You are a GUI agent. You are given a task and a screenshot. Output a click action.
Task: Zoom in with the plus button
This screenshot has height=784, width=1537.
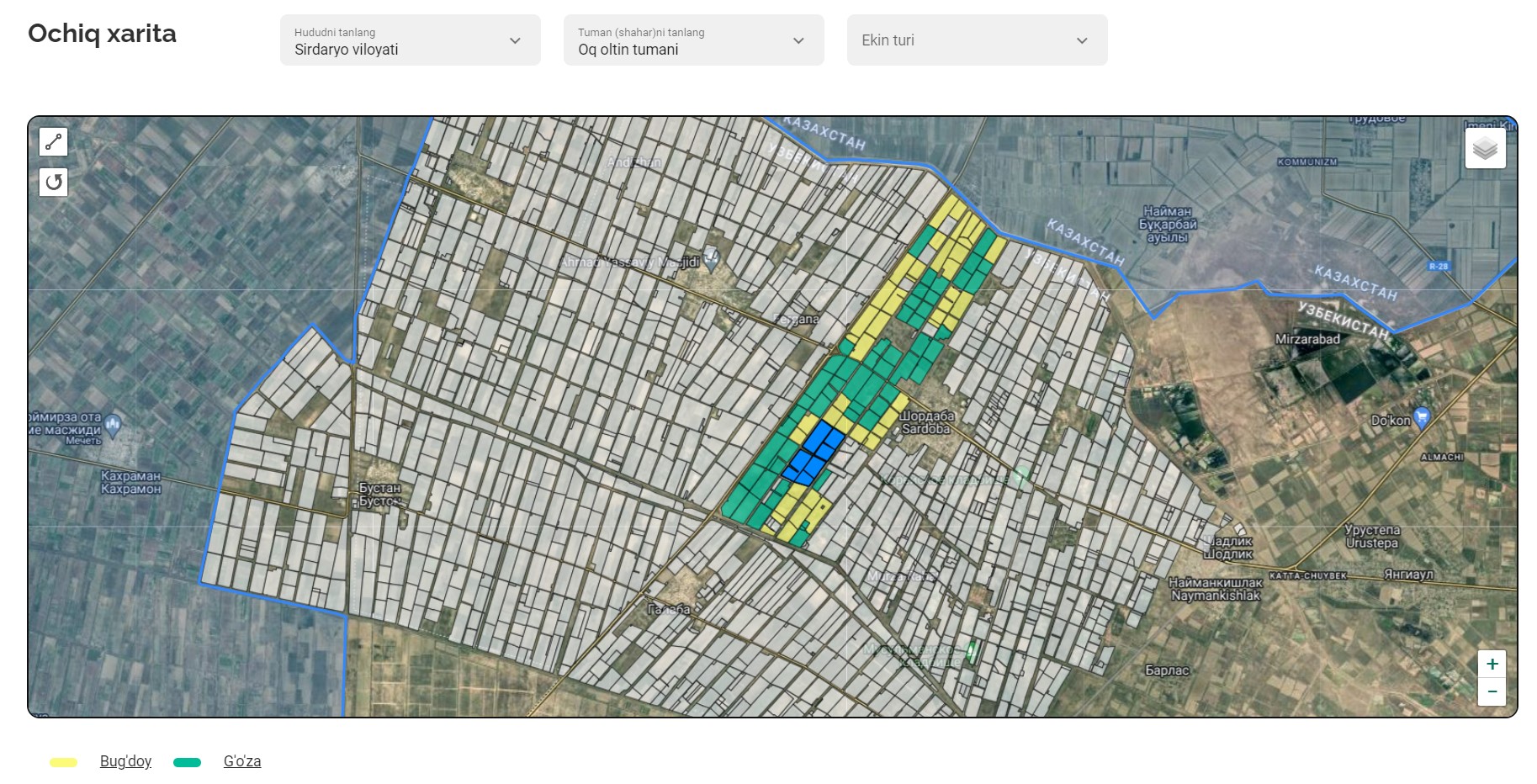(1492, 664)
